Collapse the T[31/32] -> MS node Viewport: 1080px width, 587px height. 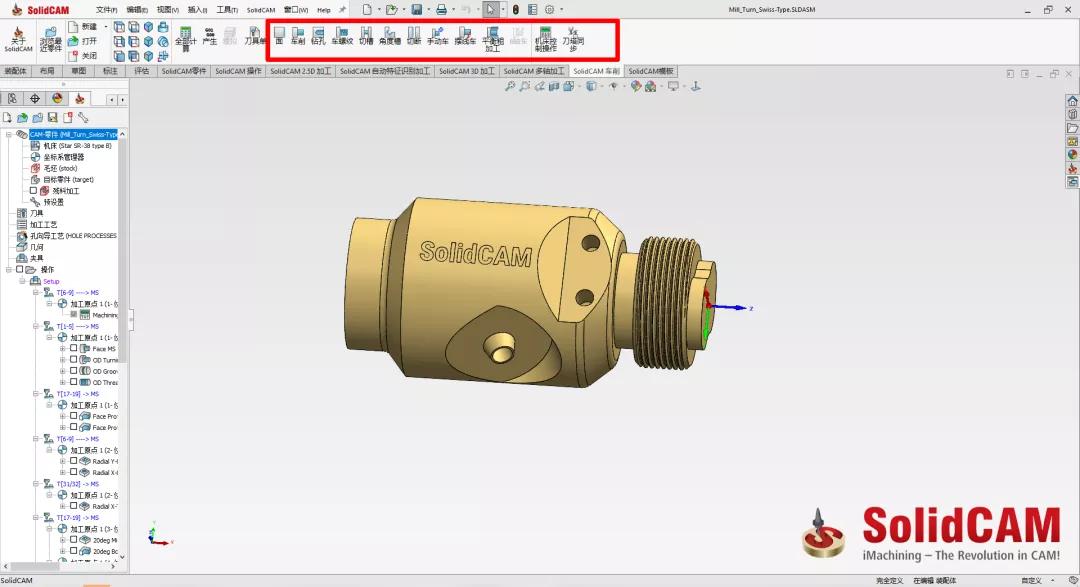point(36,484)
